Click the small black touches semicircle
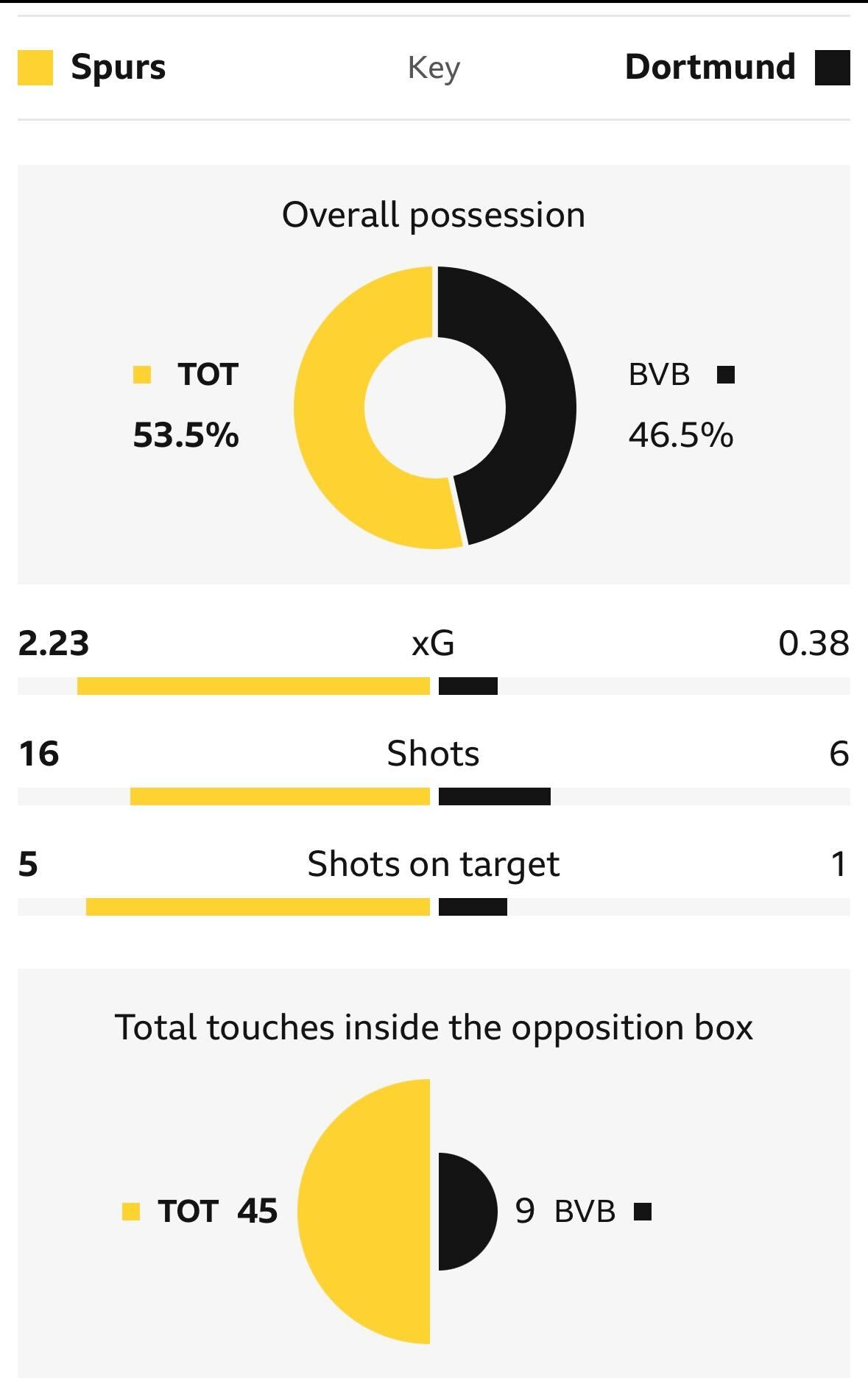 [x=464, y=1211]
